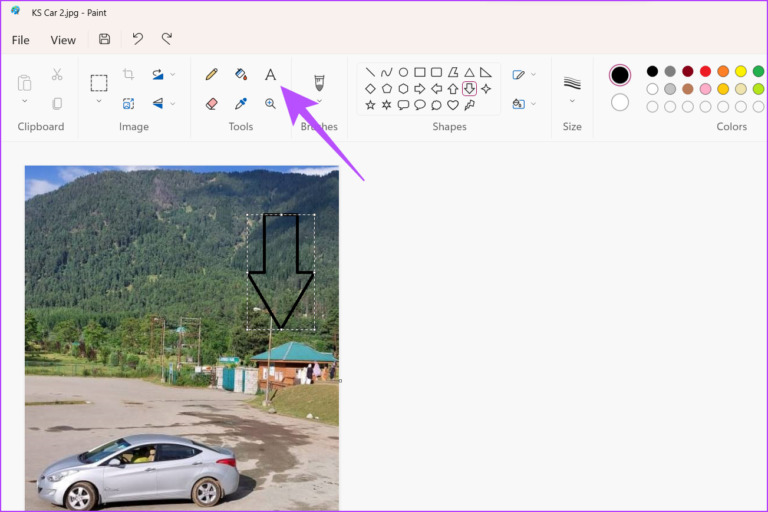
Task: Expand the Paste options chevron
Action: [24, 101]
